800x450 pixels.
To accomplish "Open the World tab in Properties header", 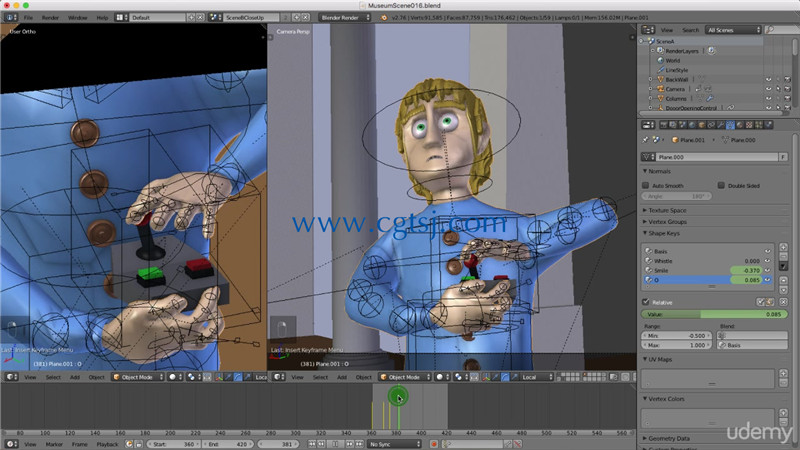I will [x=692, y=124].
